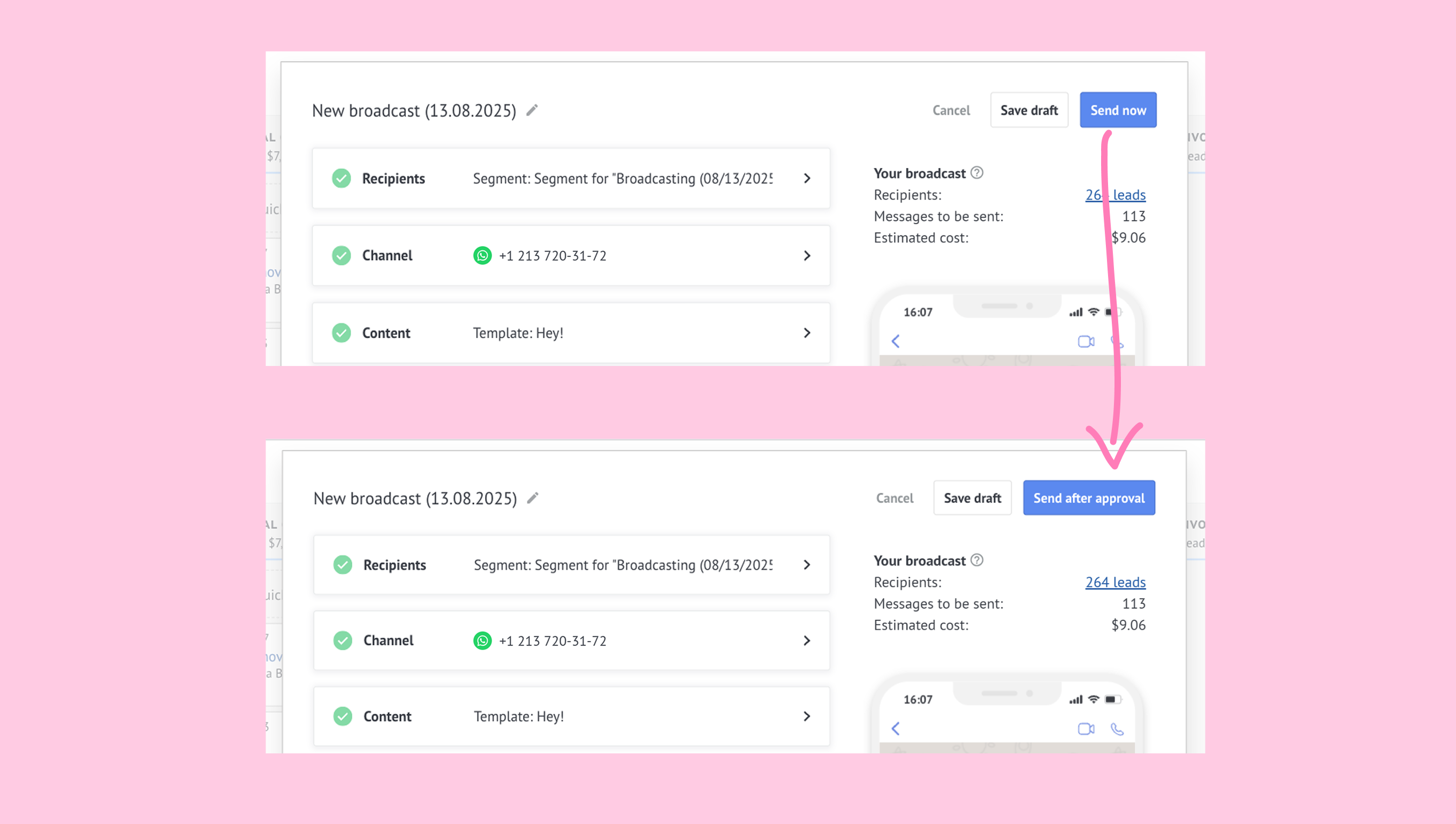
Task: Expand top Channel row chevron
Action: (807, 256)
